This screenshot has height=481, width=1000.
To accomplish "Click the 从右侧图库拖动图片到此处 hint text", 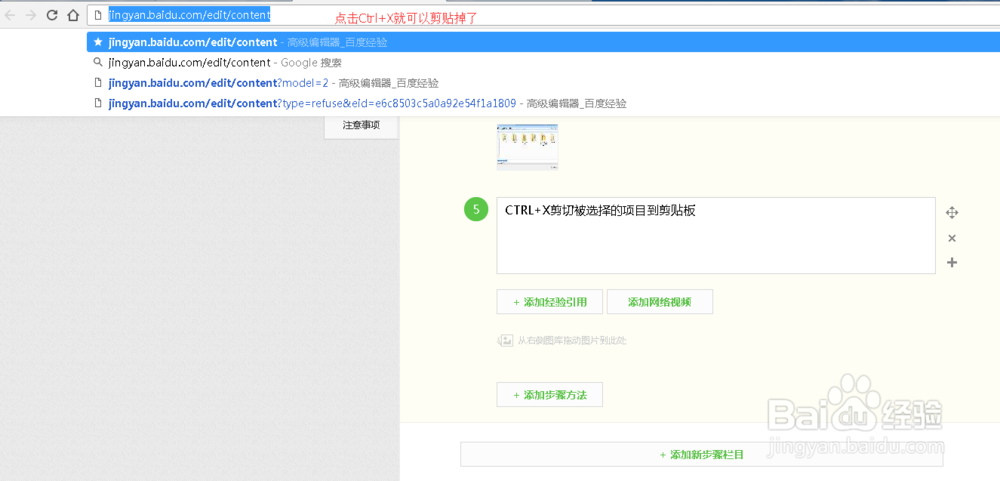I will (571, 341).
